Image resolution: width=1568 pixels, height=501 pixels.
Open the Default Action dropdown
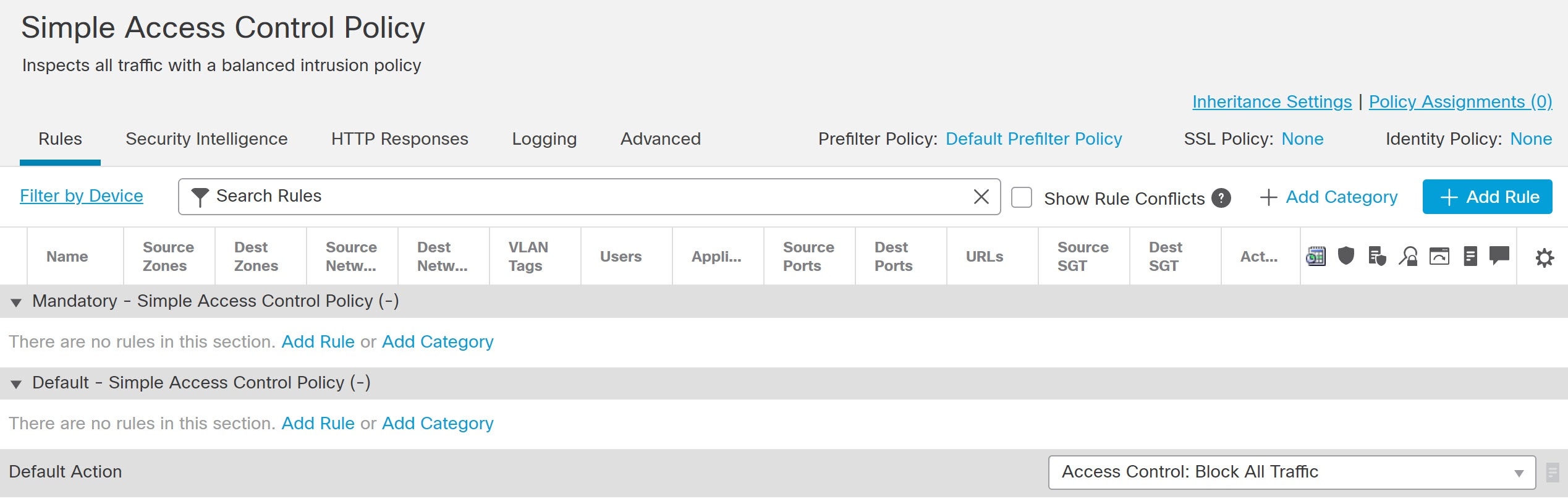coord(1292,473)
